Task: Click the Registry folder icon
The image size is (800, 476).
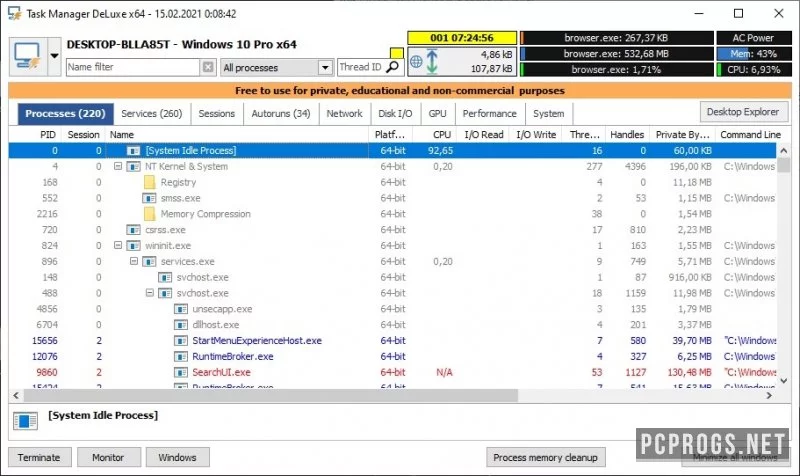Action: coord(149,182)
